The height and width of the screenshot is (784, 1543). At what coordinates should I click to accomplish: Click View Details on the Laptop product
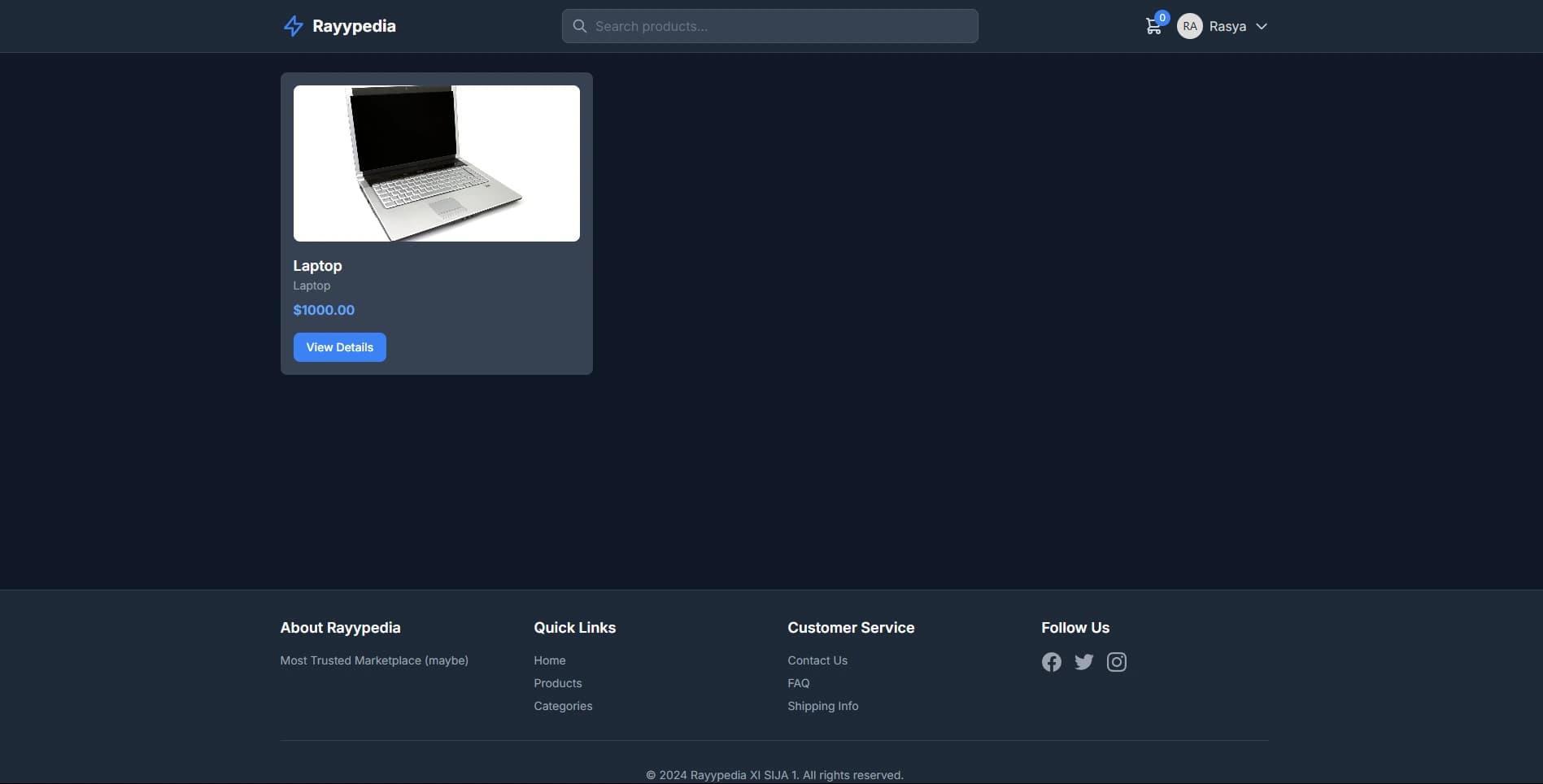click(x=339, y=346)
